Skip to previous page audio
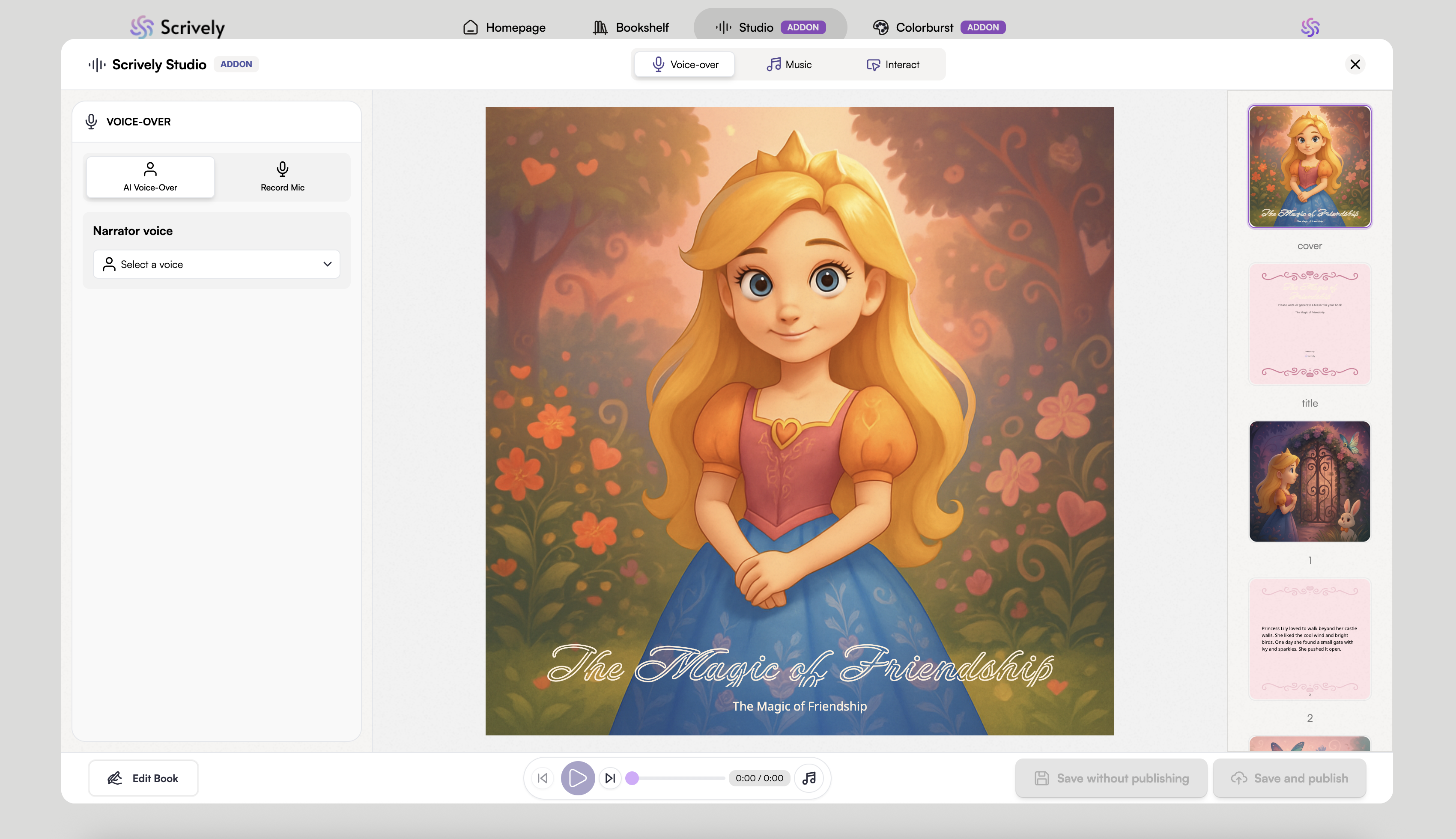Image resolution: width=1456 pixels, height=839 pixels. pos(543,778)
